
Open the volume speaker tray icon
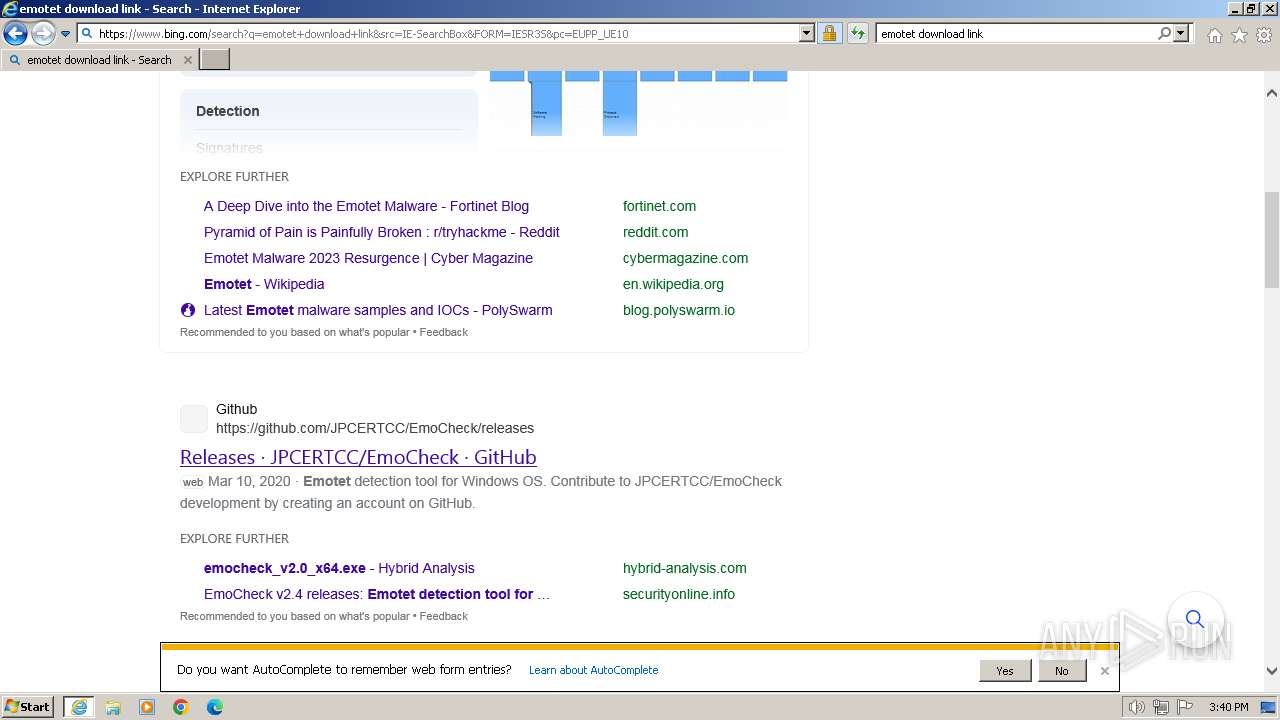pos(1137,707)
